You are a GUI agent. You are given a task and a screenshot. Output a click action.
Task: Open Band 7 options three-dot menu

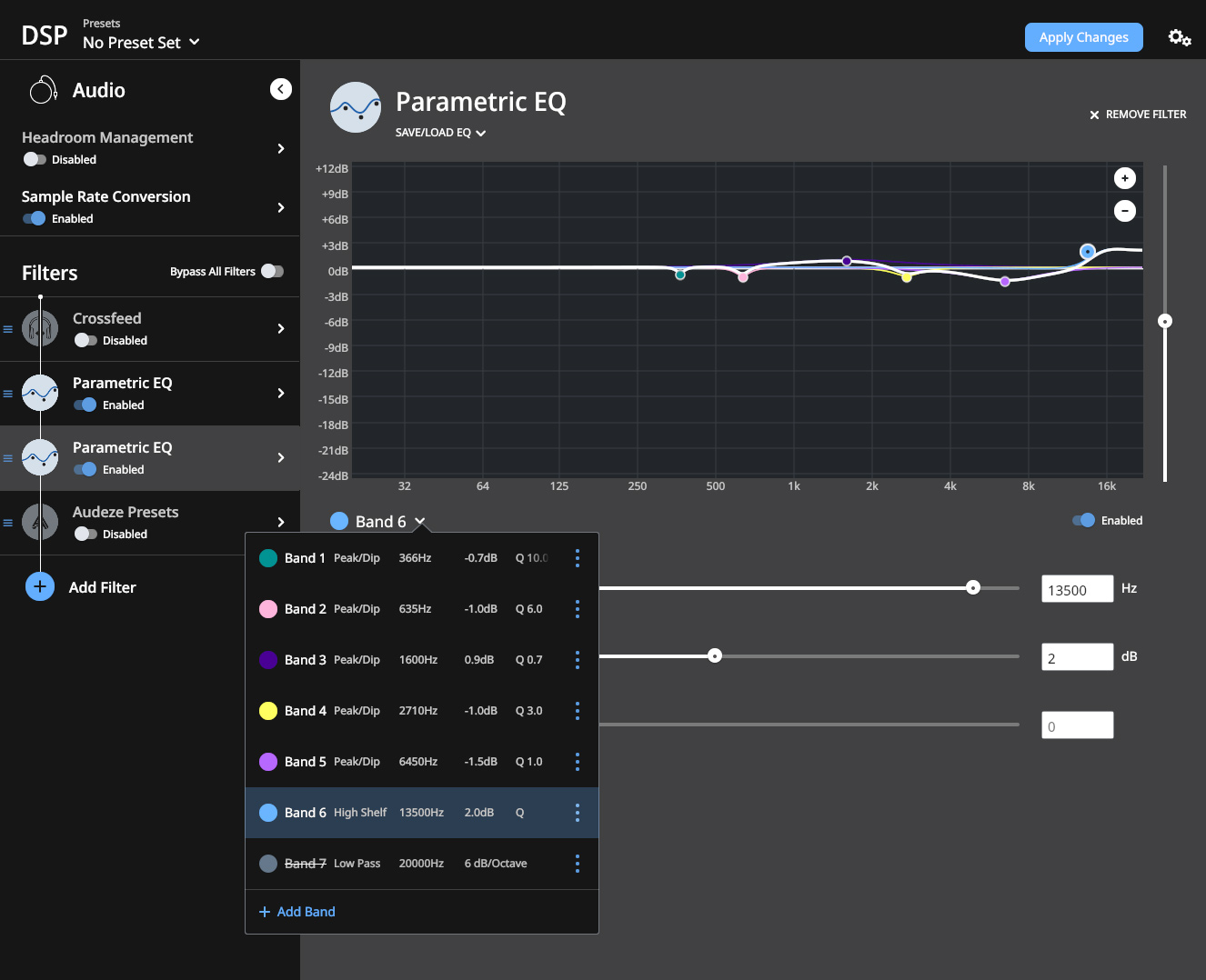pos(578,864)
